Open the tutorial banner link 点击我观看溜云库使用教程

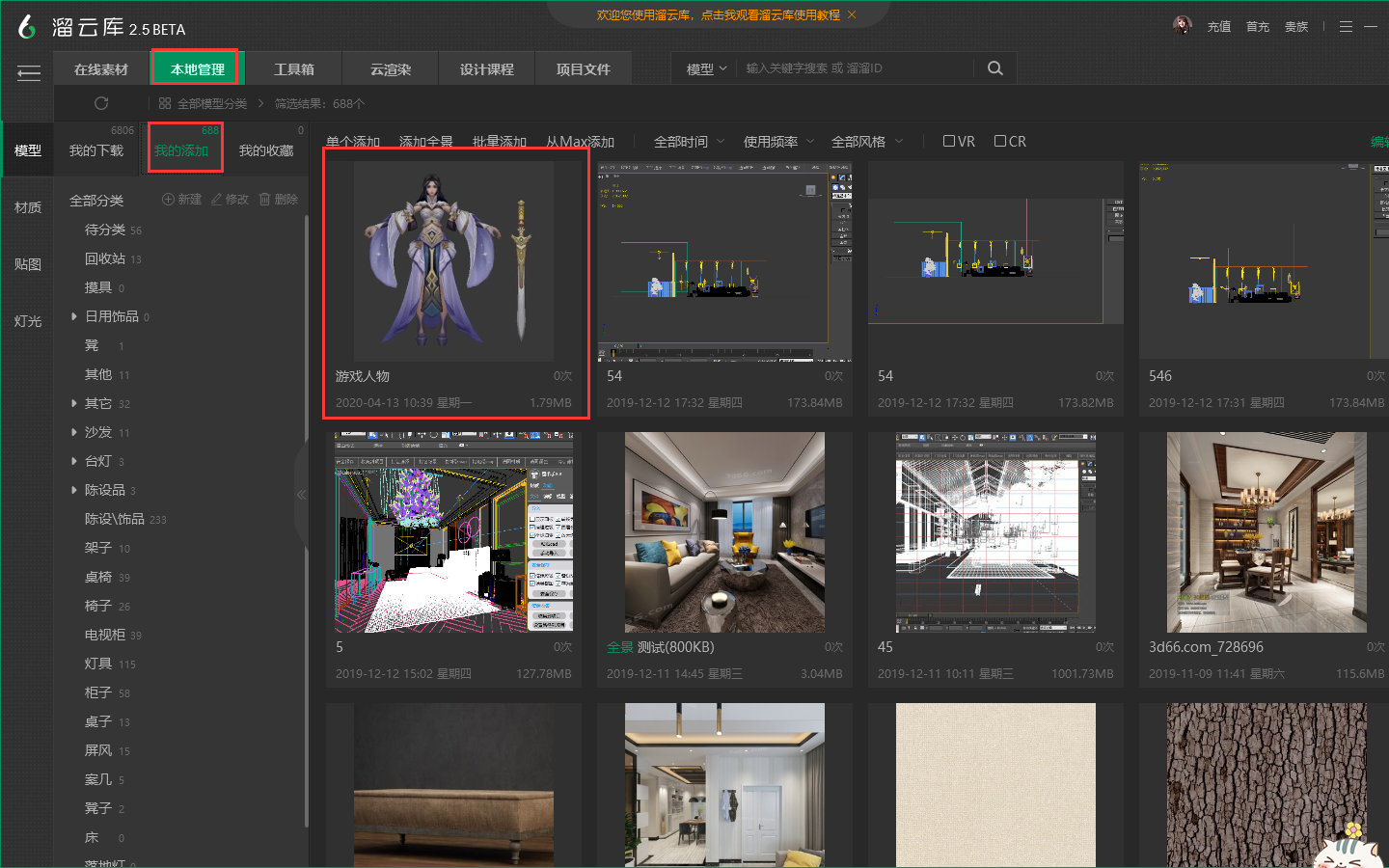pyautogui.click(x=771, y=14)
